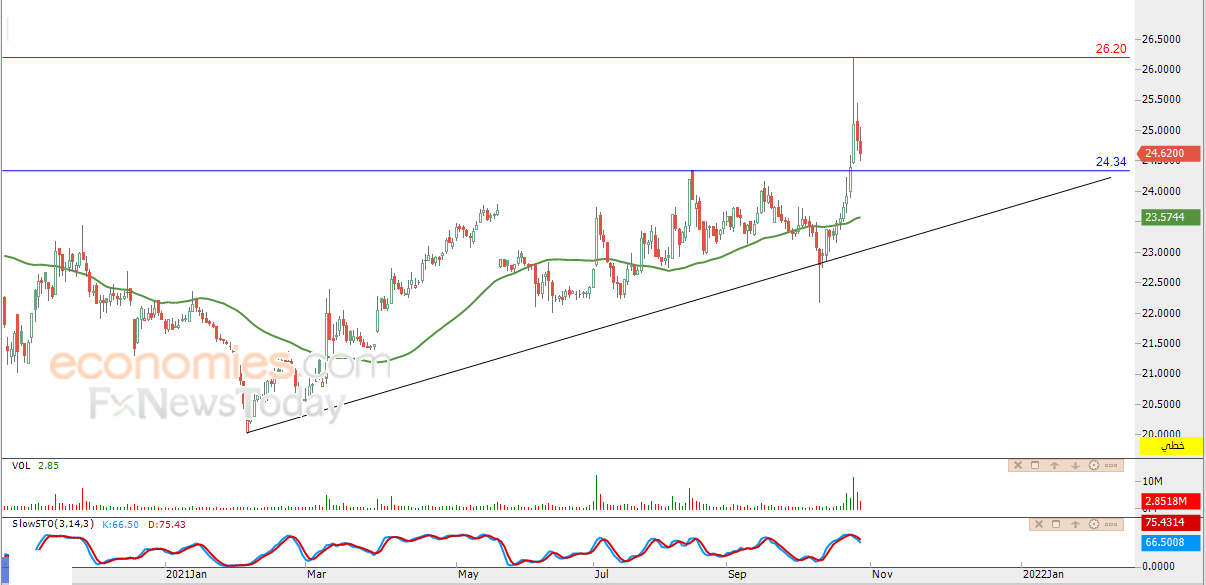The height and width of the screenshot is (585, 1206).
Task: Click the 22.0000 price axis label
Action: tap(1164, 313)
